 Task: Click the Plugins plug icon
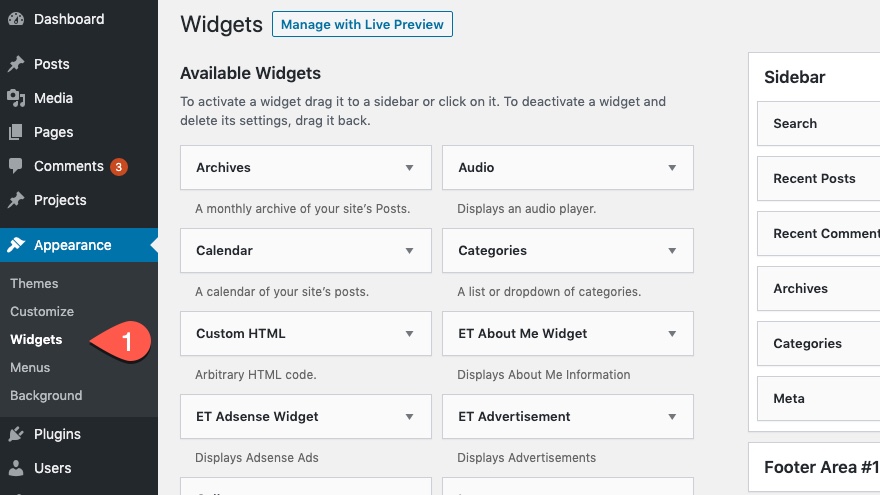(16, 434)
